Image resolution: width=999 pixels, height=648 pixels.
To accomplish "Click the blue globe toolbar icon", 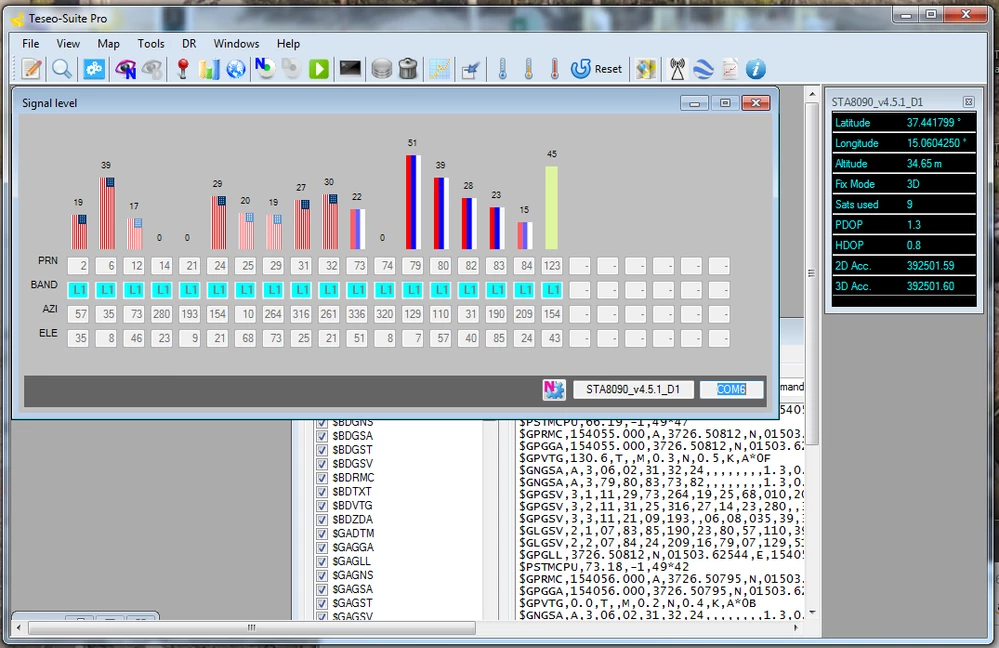I will pyautogui.click(x=236, y=69).
